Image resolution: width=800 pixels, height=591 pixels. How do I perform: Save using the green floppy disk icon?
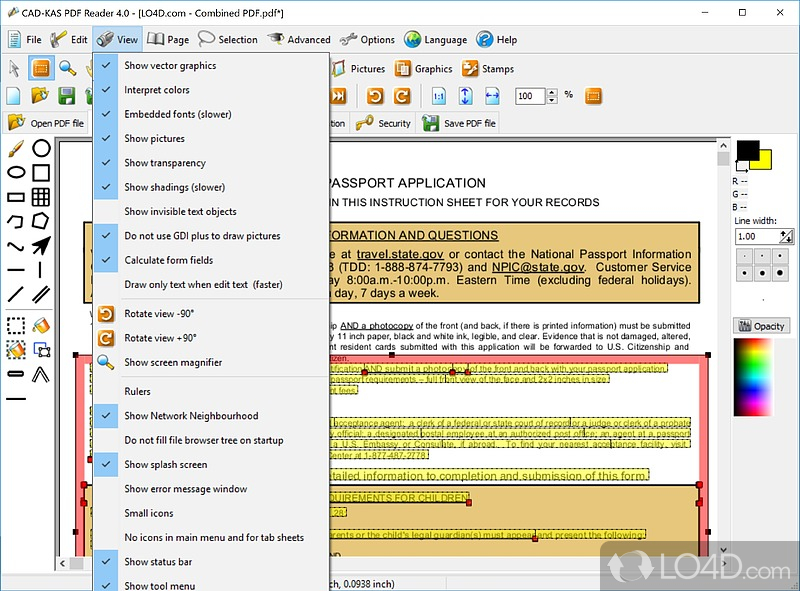tap(66, 96)
